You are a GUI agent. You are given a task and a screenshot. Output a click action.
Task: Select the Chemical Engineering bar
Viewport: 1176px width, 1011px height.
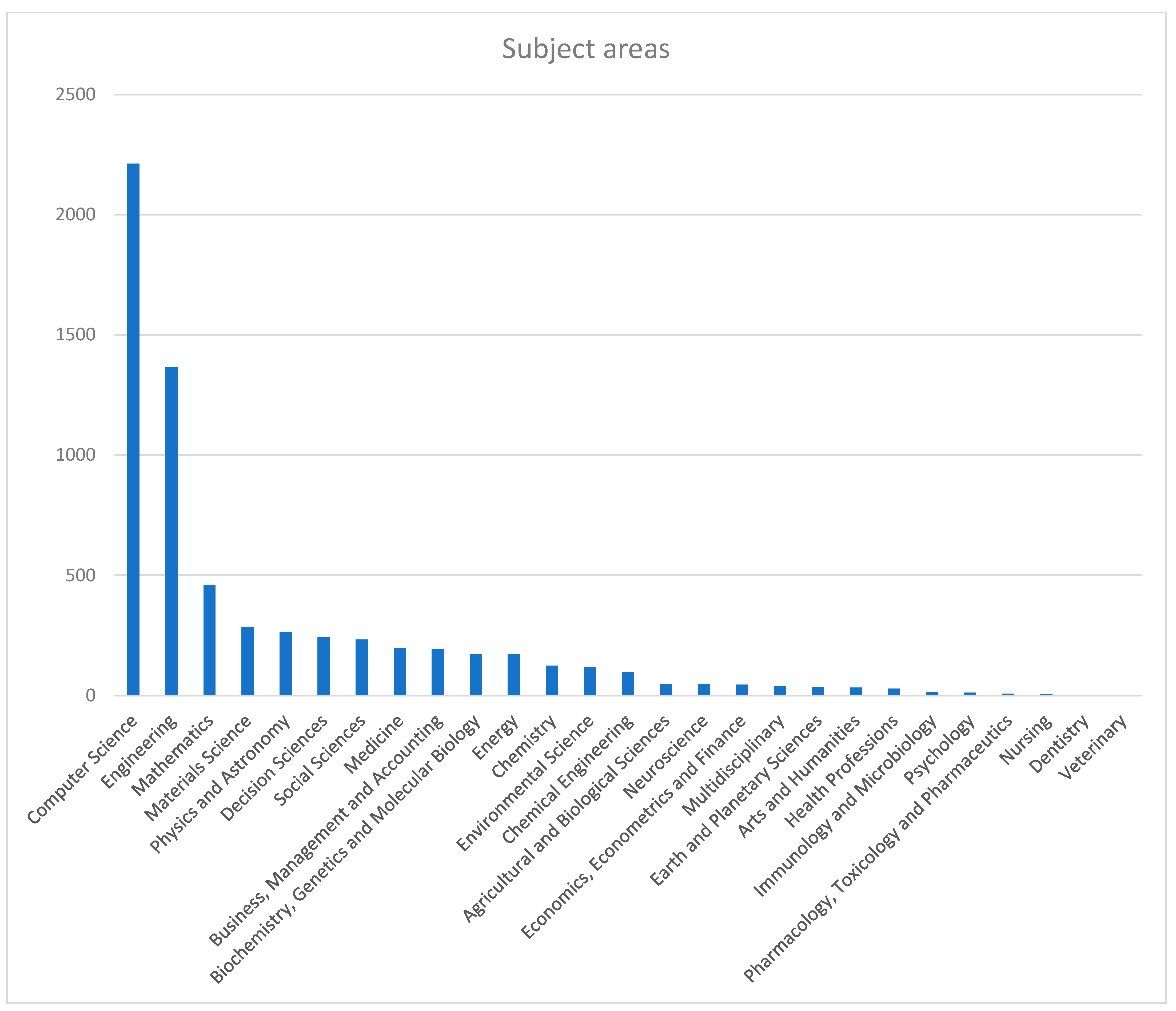click(628, 683)
